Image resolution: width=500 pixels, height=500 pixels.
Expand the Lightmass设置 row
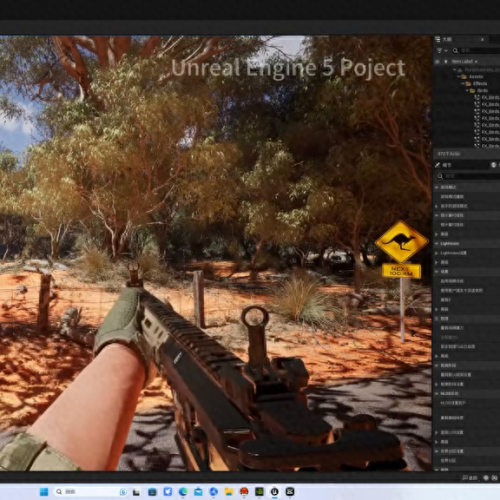(437, 253)
